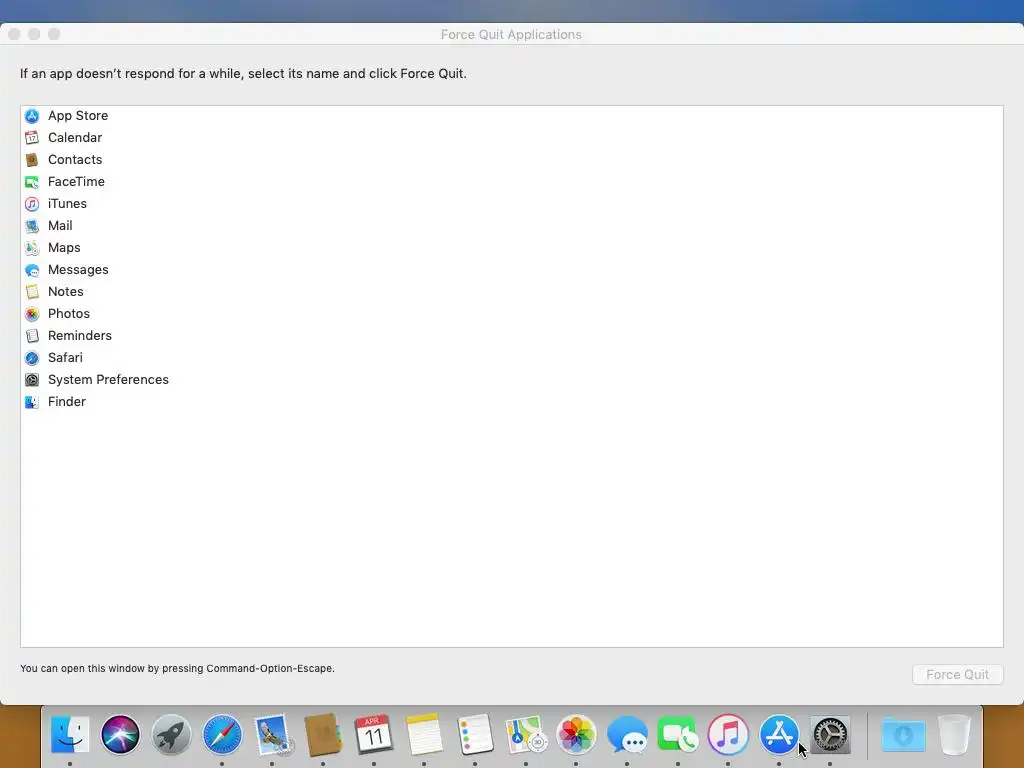This screenshot has height=768, width=1024.
Task: Click the Mail icon in the list
Action: click(x=32, y=226)
